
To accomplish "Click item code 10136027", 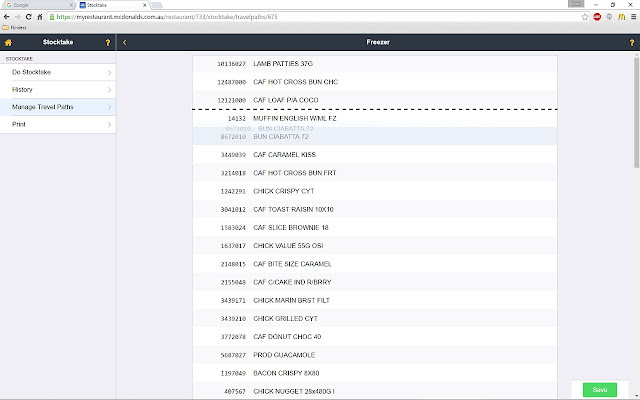I will [231, 64].
